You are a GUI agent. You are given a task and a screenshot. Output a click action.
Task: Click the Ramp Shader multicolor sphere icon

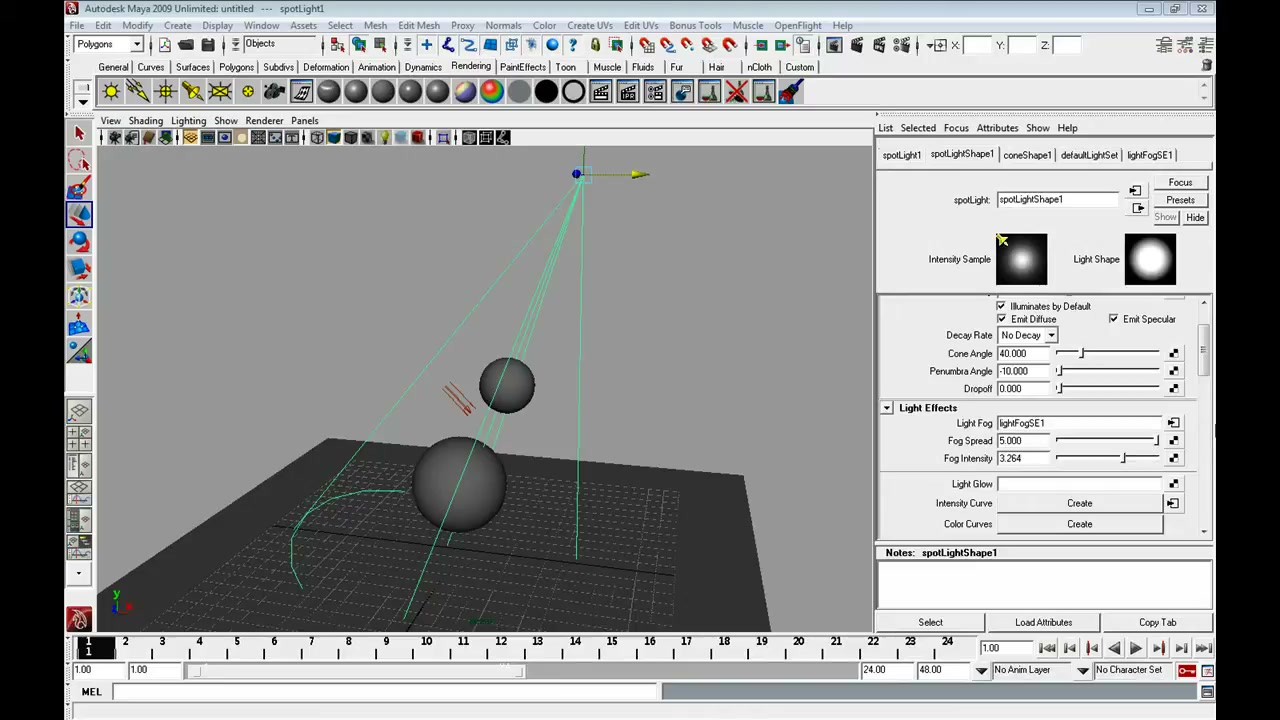pos(492,93)
